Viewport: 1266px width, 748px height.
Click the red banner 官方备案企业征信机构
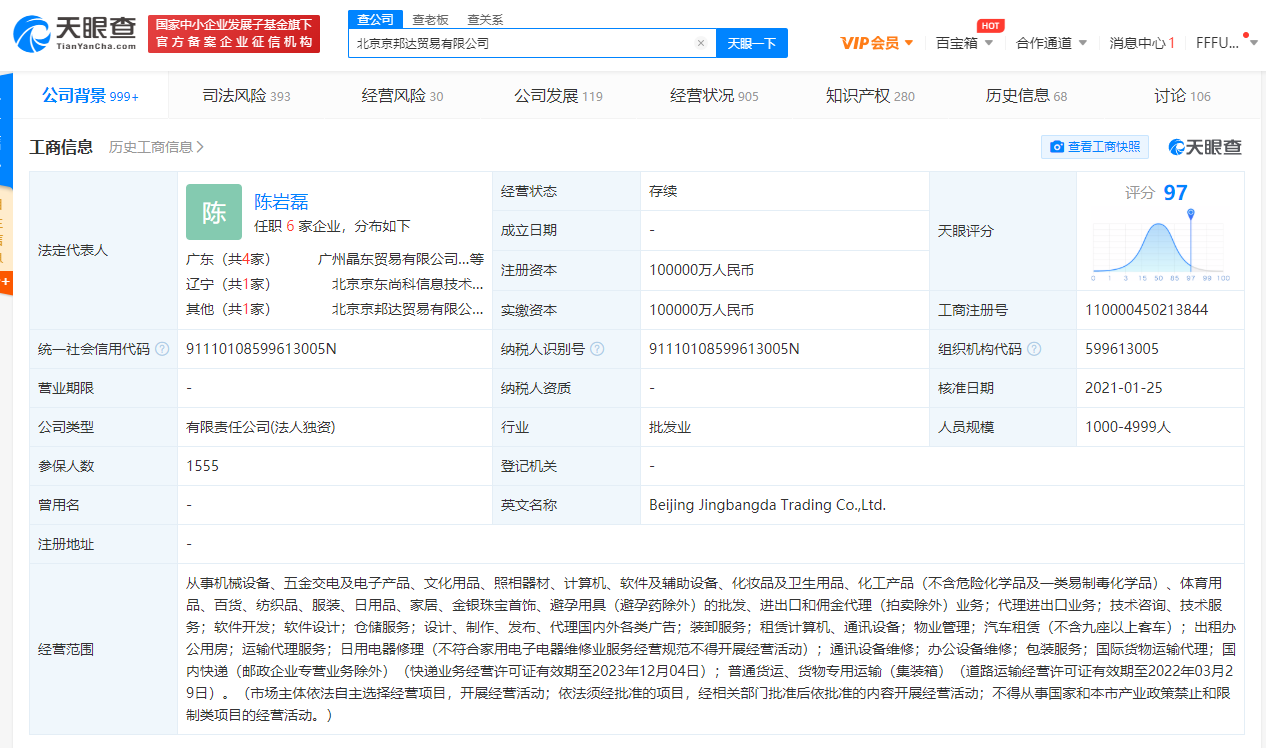[x=233, y=34]
